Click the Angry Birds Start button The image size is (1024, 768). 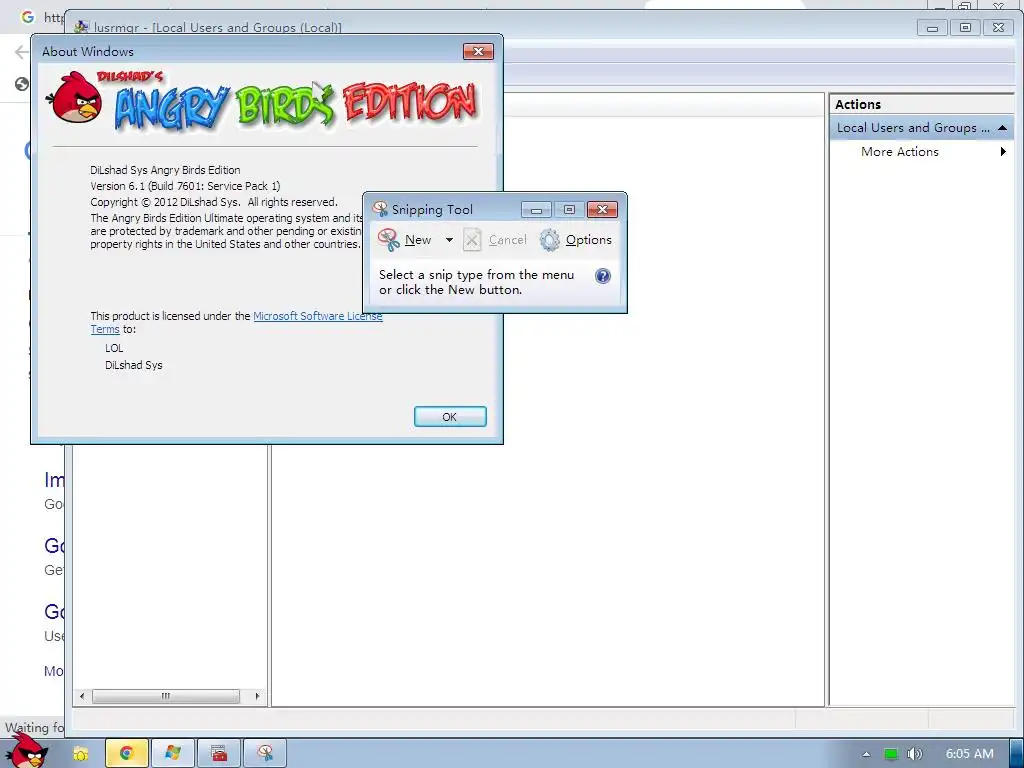(27, 751)
